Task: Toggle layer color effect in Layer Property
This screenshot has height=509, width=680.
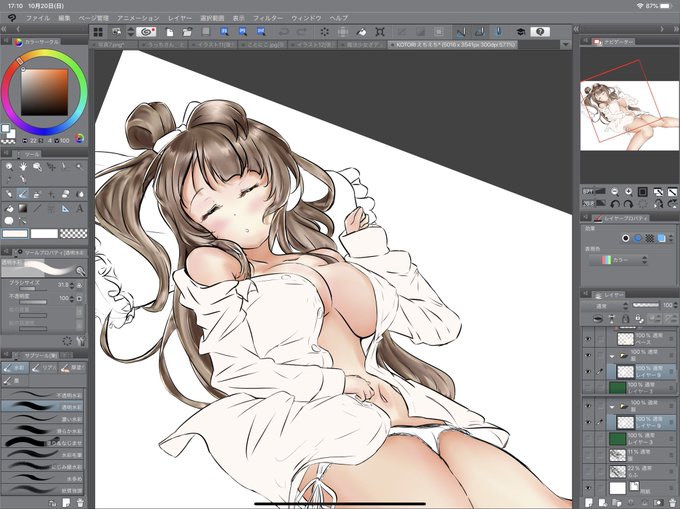Action: pyautogui.click(x=661, y=238)
